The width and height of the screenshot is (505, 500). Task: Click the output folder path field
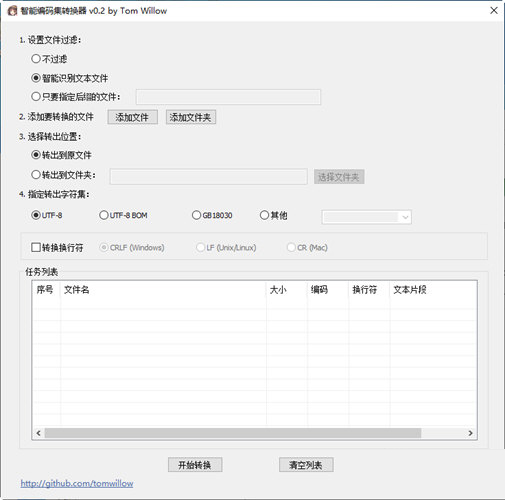[209, 177]
